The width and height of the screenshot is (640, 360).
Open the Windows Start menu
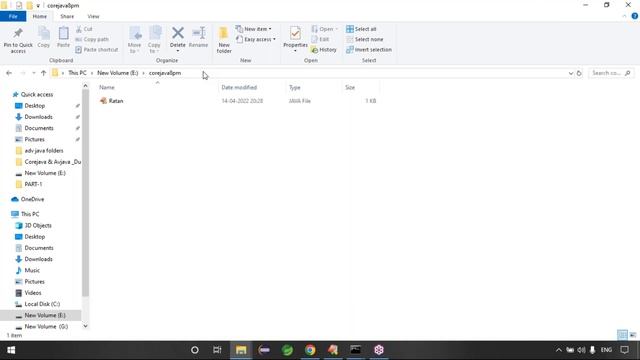point(11,350)
